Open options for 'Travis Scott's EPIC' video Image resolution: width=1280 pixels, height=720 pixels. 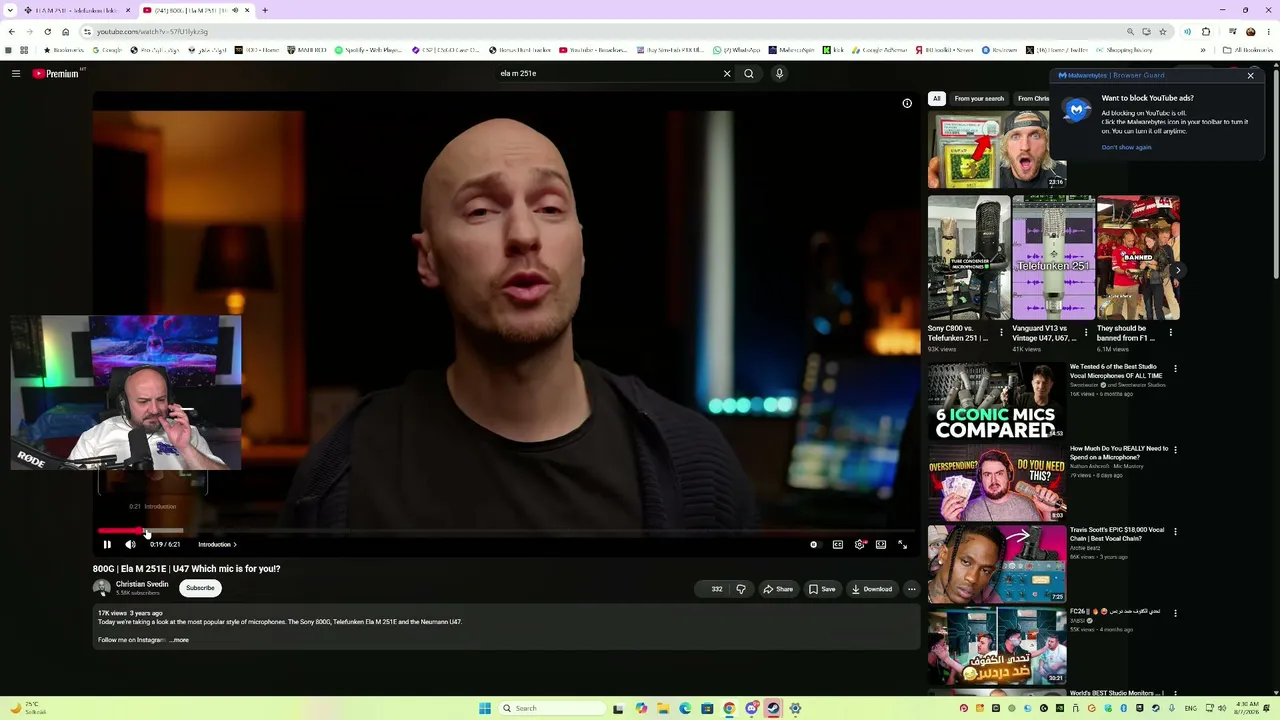coord(1175,532)
